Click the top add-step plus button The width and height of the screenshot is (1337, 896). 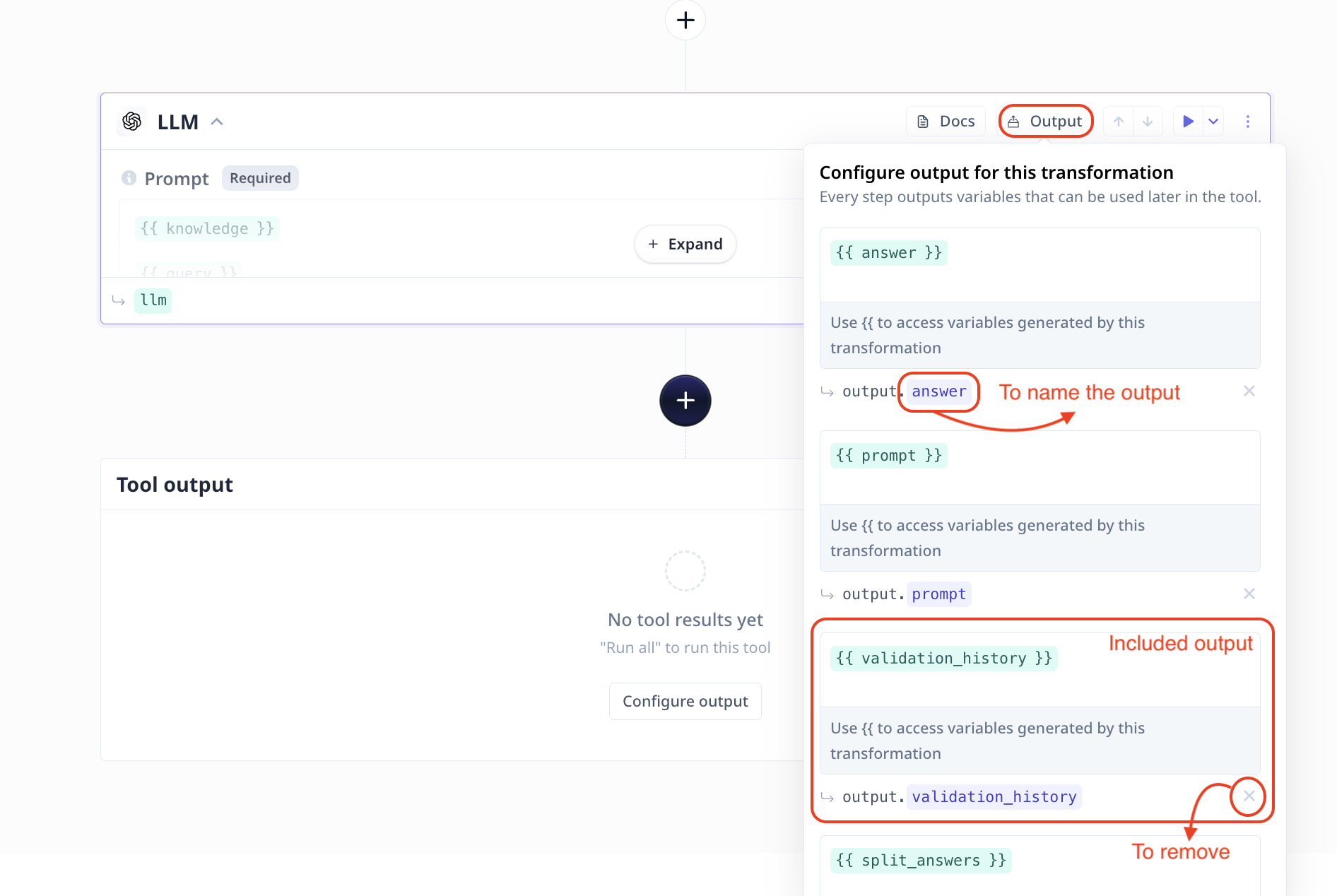click(685, 20)
